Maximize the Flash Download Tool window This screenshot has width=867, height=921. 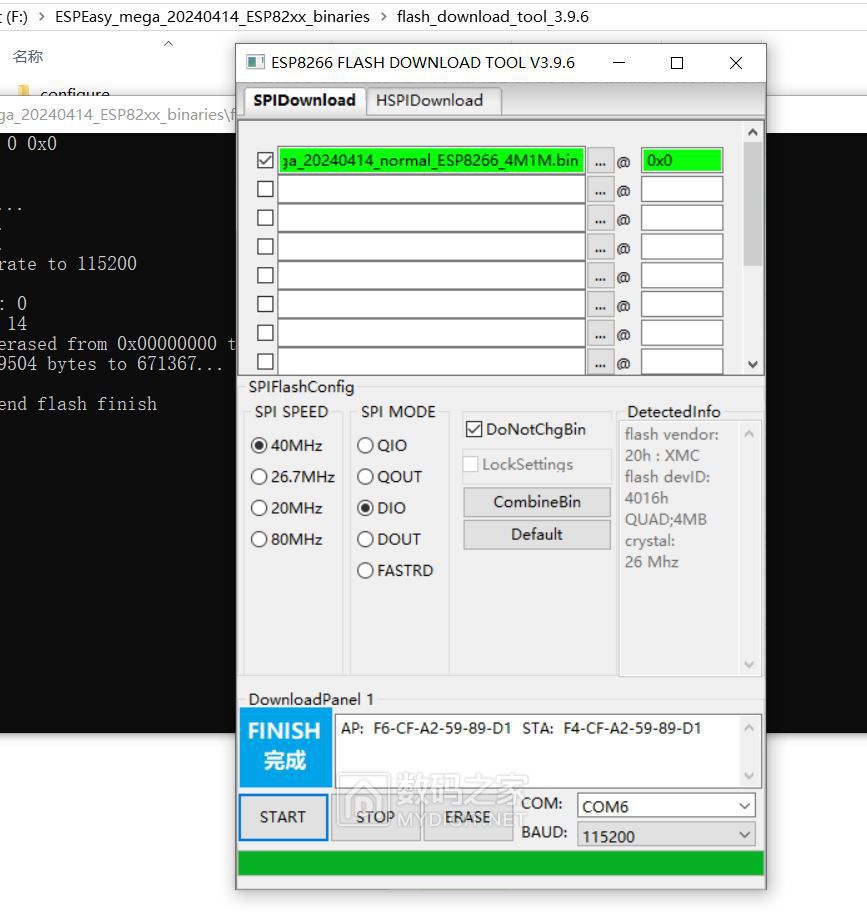pyautogui.click(x=677, y=63)
